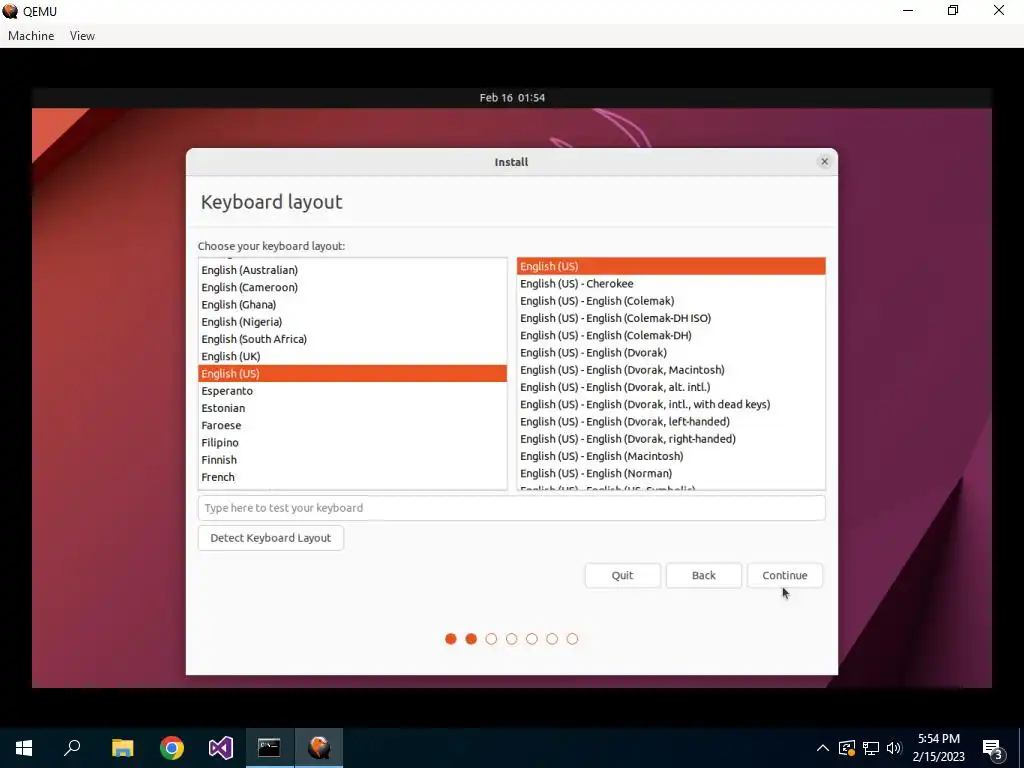Switch to the Command Prompt taskbar icon
Viewport: 1024px width, 768px height.
click(269, 748)
